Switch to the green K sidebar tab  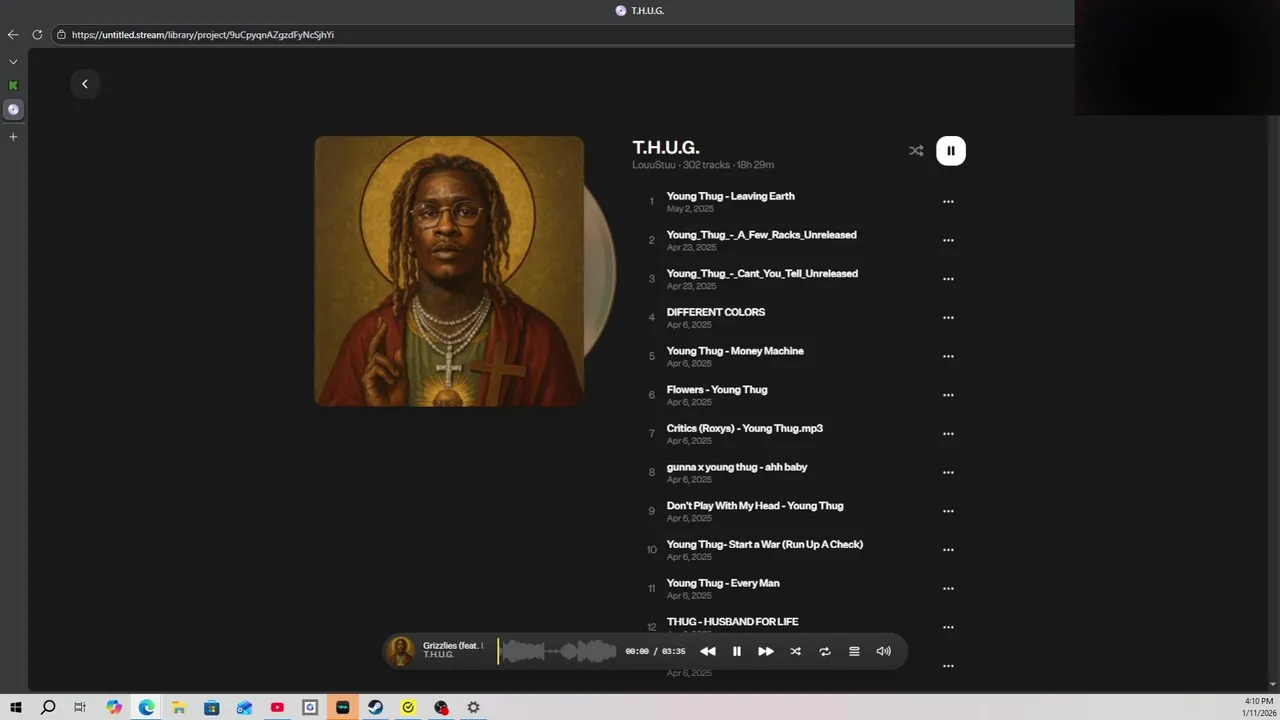[x=13, y=86]
